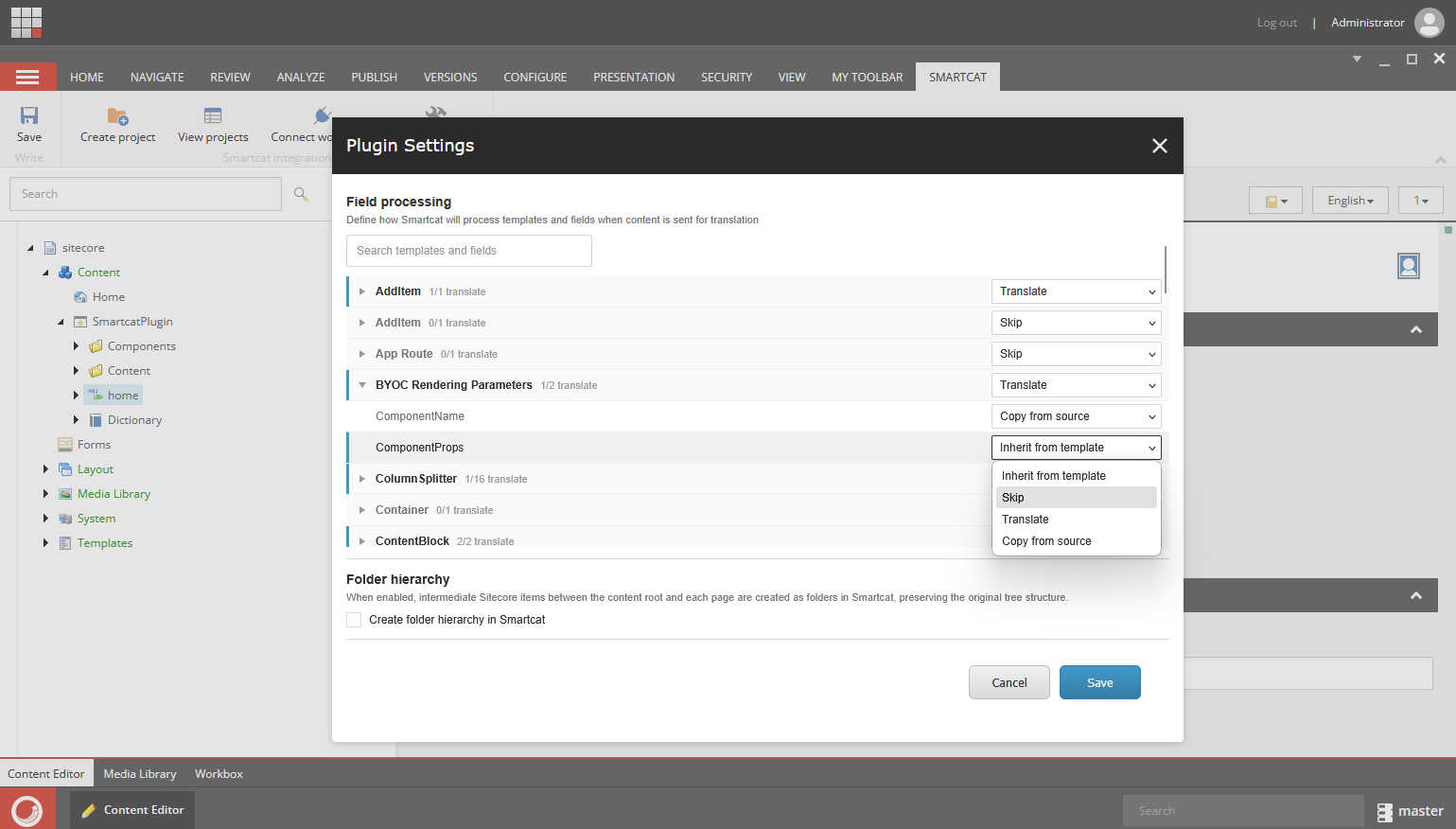Open the second AddItem Skip dropdown
This screenshot has height=829, width=1456.
[1077, 323]
